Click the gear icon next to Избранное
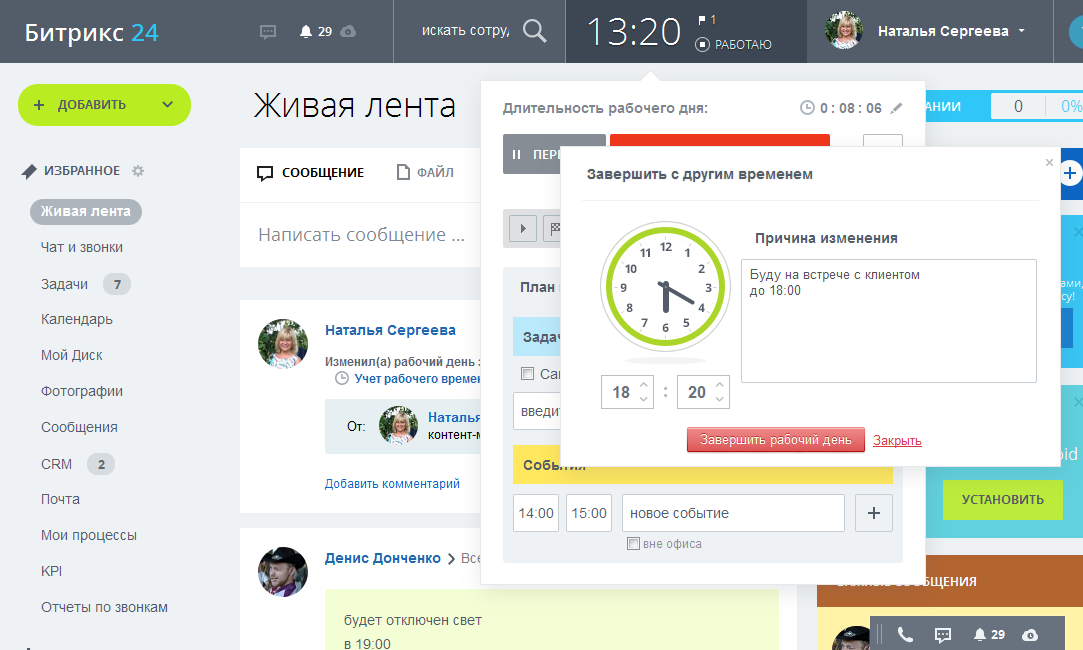Screen dimensions: 1083x650 point(138,171)
